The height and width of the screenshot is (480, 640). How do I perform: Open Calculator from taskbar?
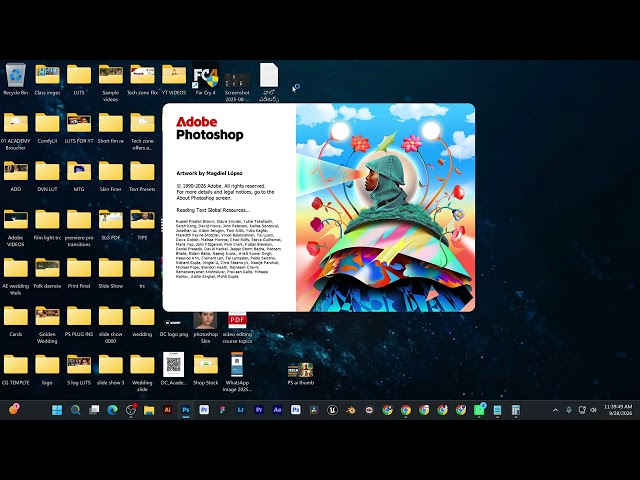point(516,410)
